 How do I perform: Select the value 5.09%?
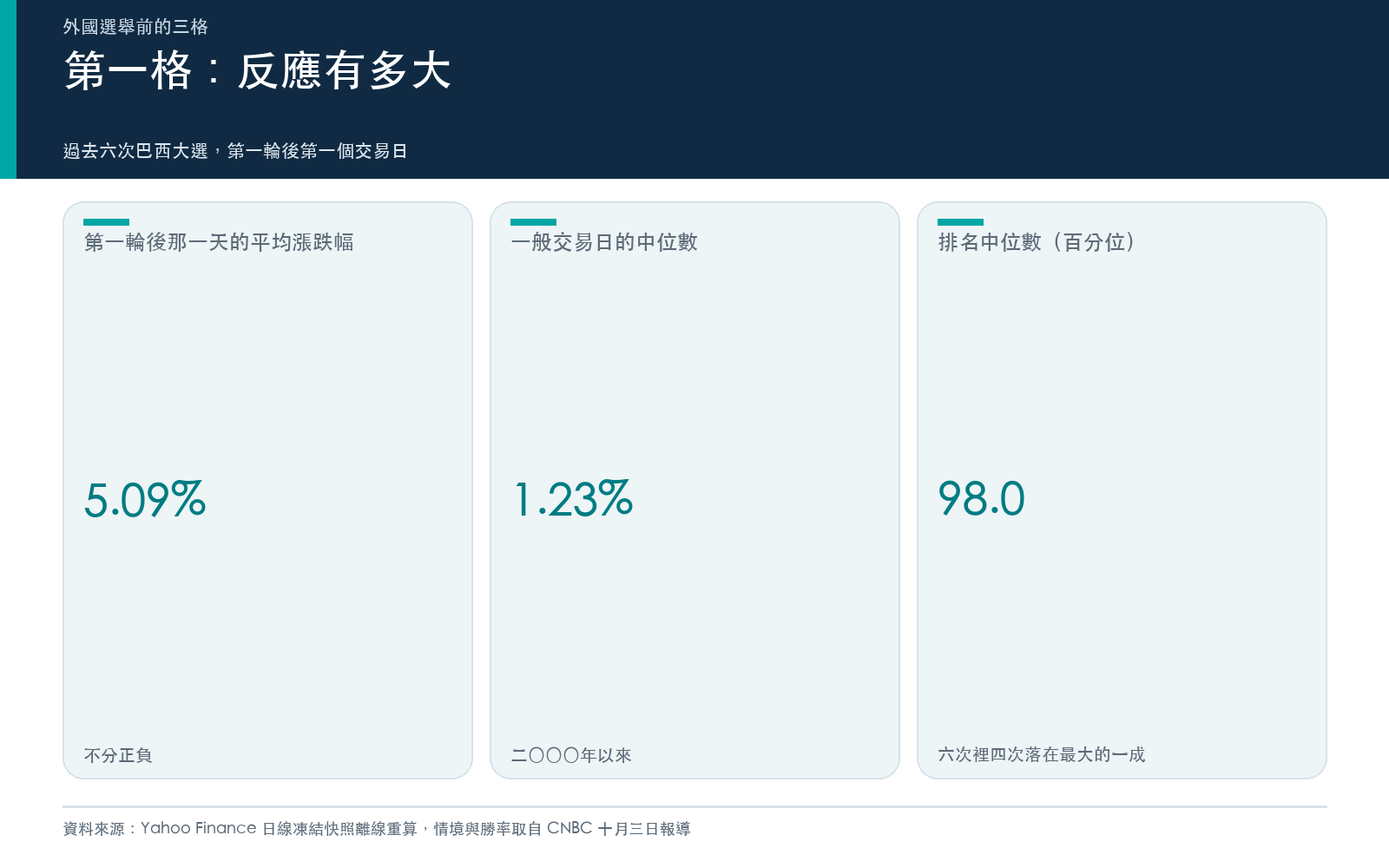(x=145, y=500)
